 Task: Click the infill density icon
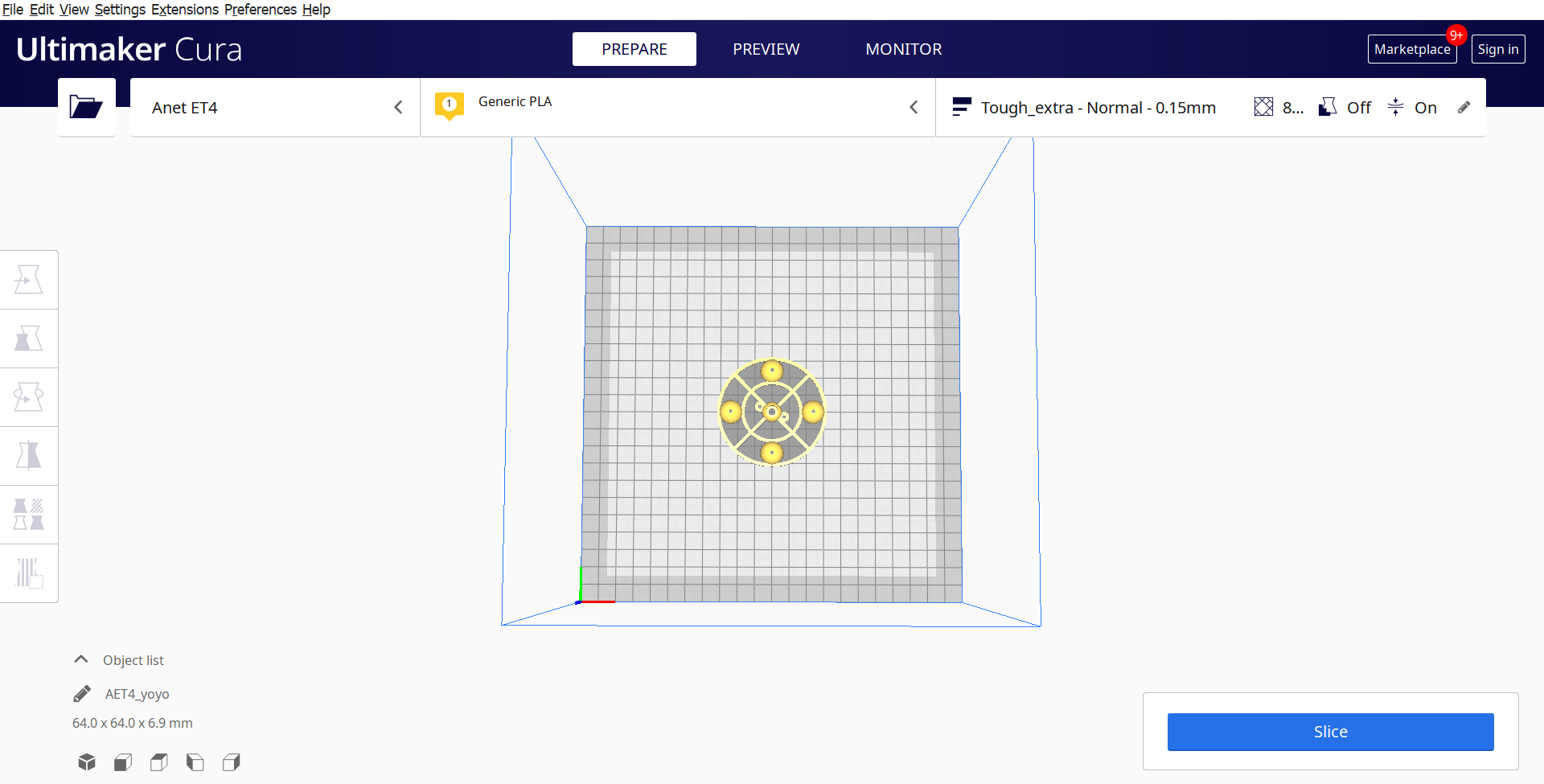click(x=1263, y=107)
